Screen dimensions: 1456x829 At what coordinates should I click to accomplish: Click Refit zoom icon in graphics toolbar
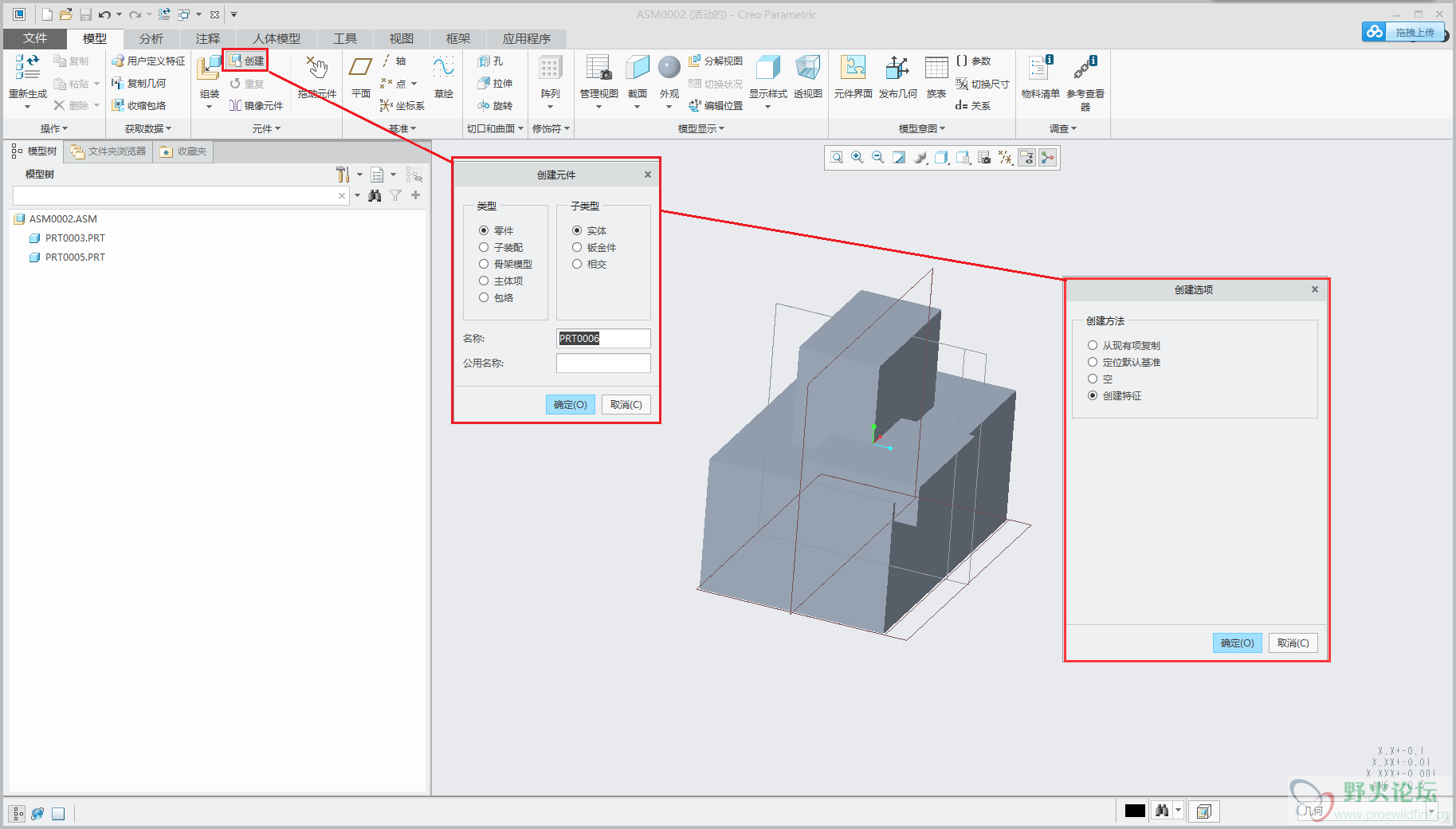(x=837, y=158)
